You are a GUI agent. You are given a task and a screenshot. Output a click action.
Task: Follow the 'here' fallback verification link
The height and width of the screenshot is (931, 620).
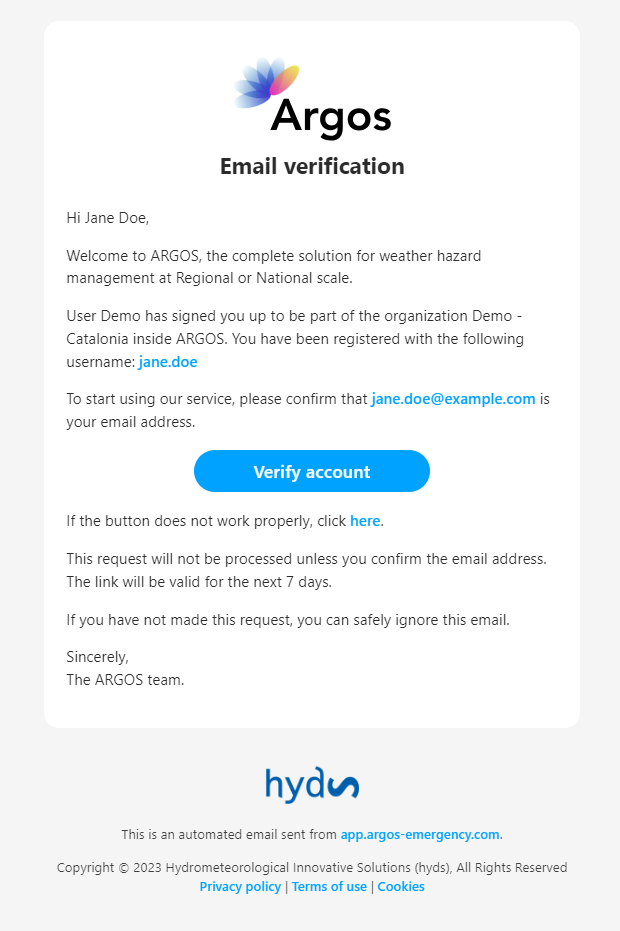pyautogui.click(x=365, y=521)
